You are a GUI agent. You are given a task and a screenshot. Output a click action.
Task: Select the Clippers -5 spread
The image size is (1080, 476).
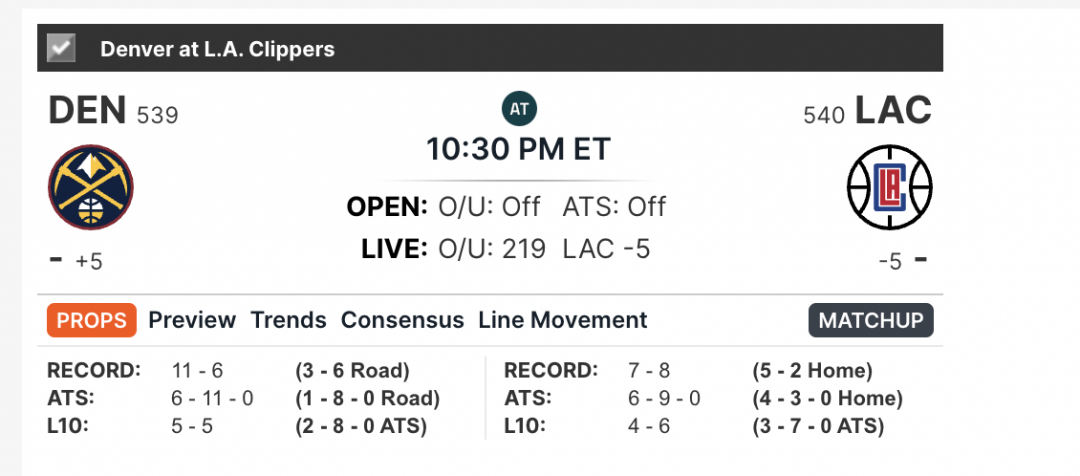890,262
